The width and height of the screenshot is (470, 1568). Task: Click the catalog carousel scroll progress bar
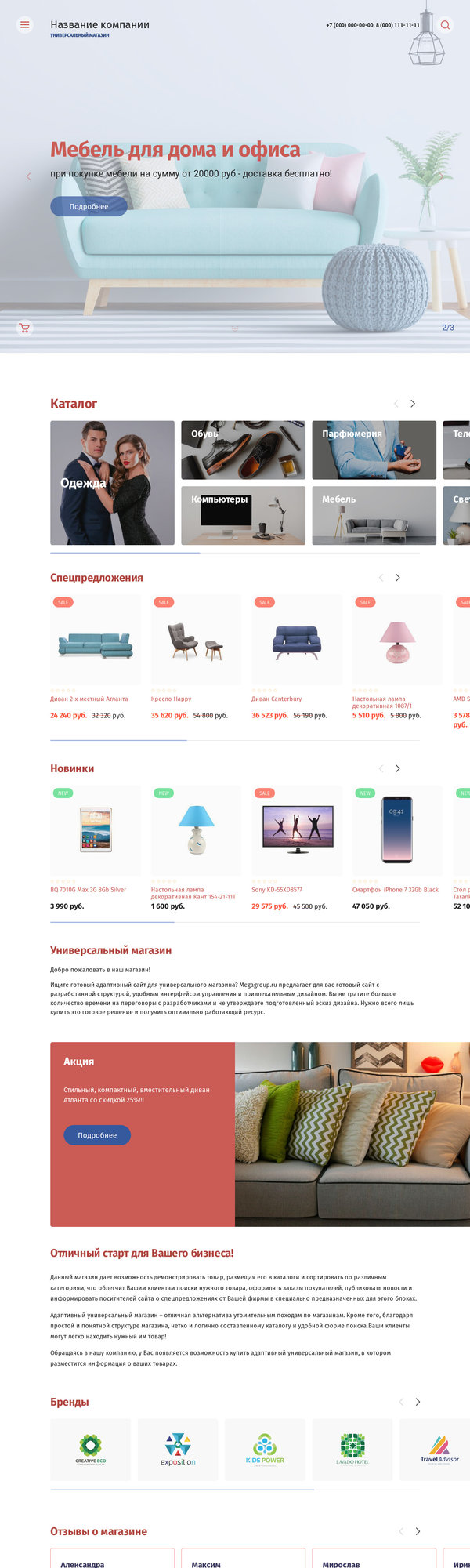pos(235,553)
